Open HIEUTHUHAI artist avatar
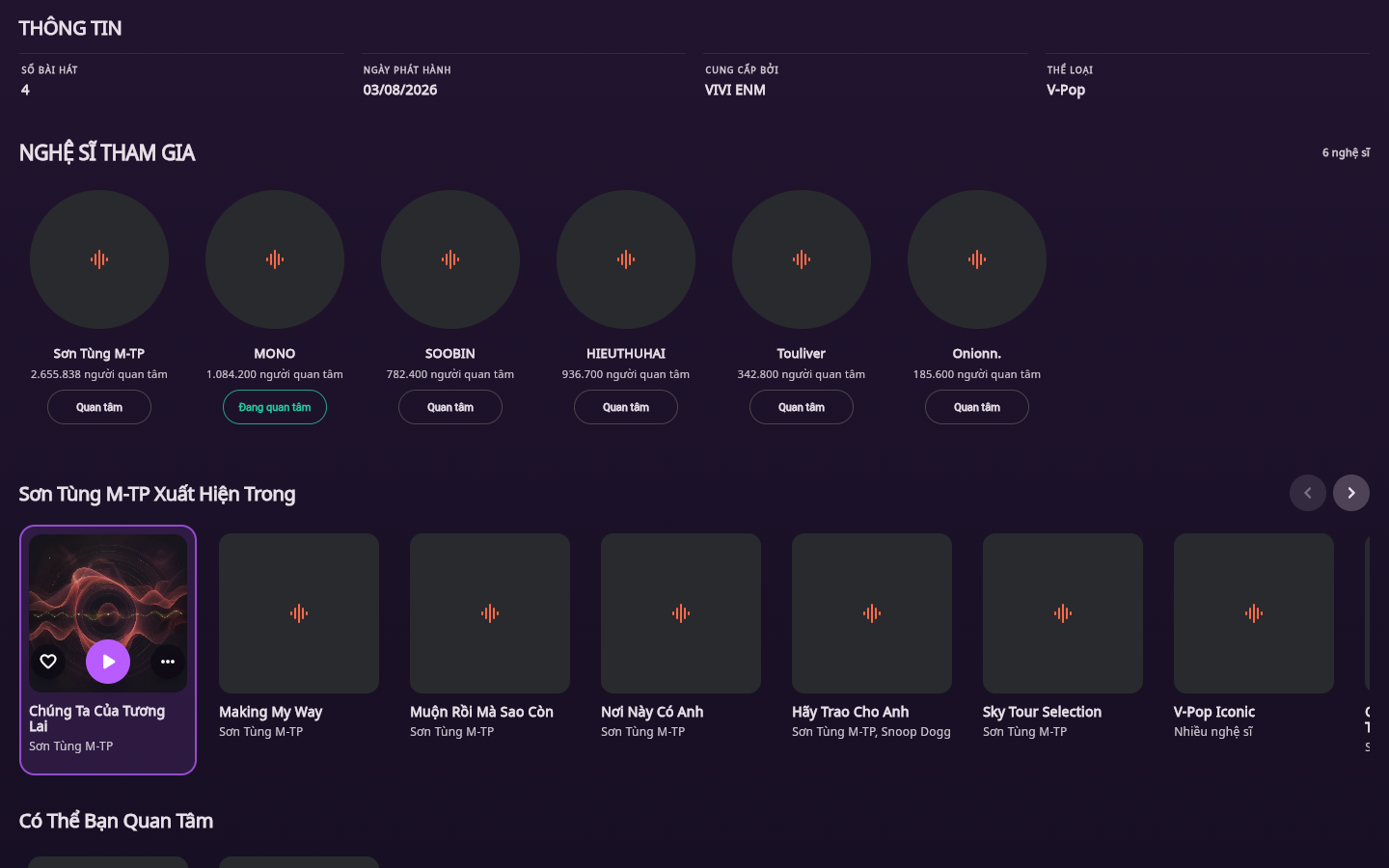Viewport: 1389px width, 868px height. 626,259
